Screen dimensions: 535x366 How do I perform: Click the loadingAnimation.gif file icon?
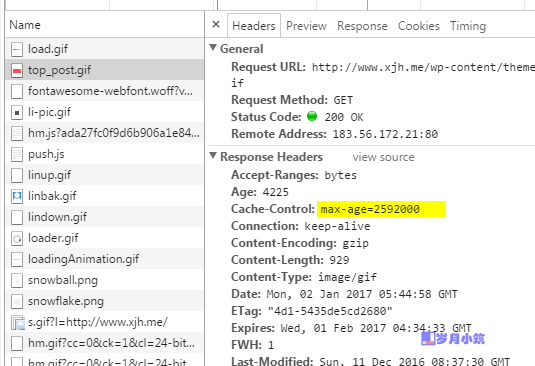pyautogui.click(x=17, y=259)
